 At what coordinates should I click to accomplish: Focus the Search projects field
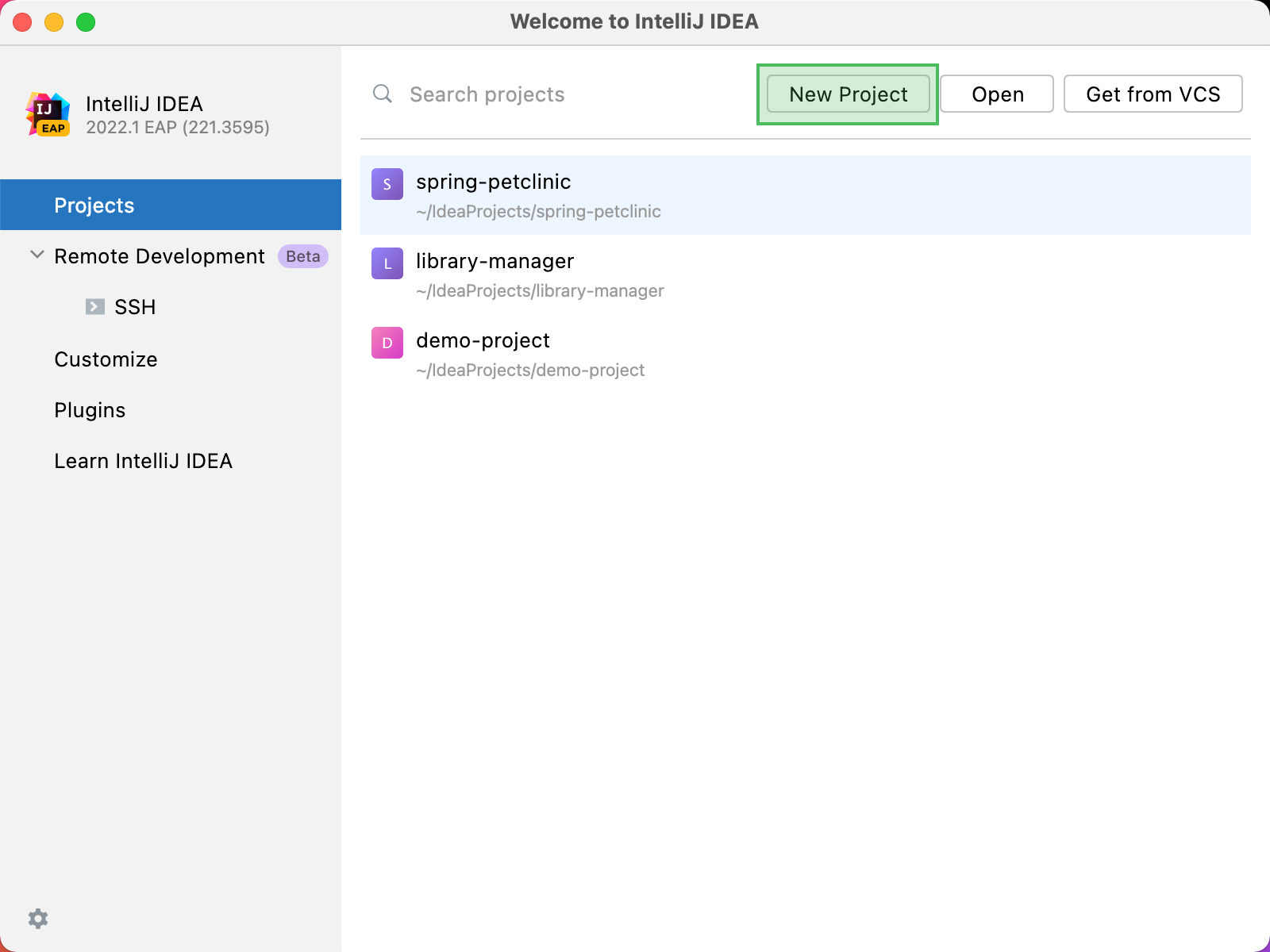556,94
